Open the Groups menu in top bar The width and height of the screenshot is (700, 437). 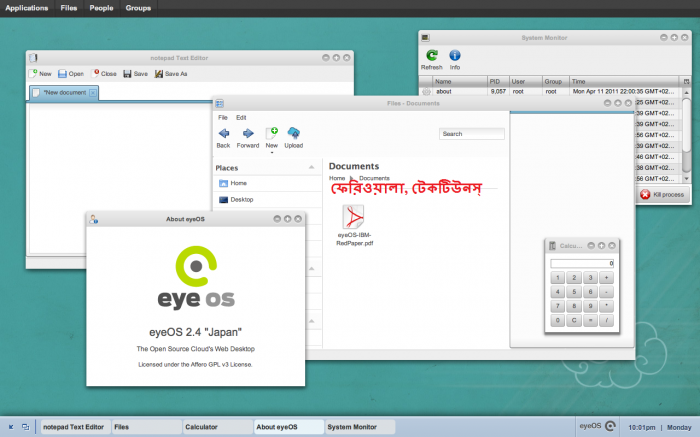tap(138, 8)
